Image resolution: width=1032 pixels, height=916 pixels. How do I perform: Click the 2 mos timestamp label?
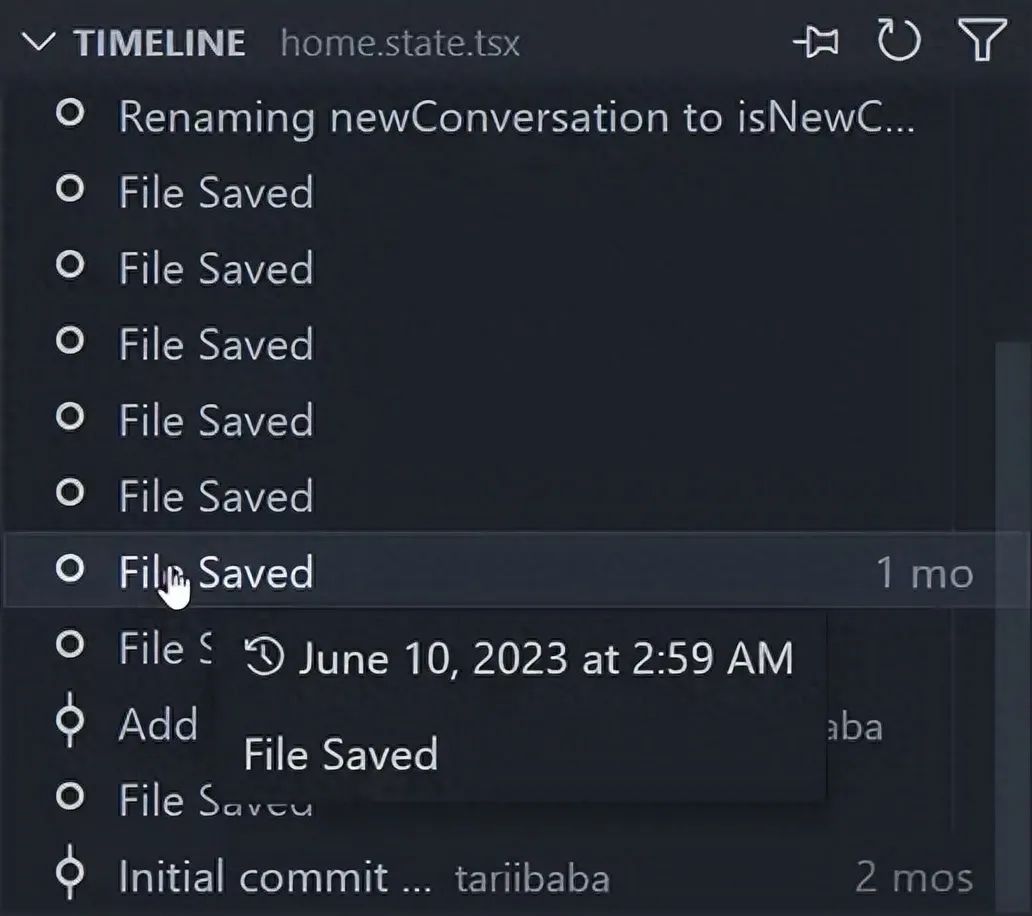click(x=914, y=878)
